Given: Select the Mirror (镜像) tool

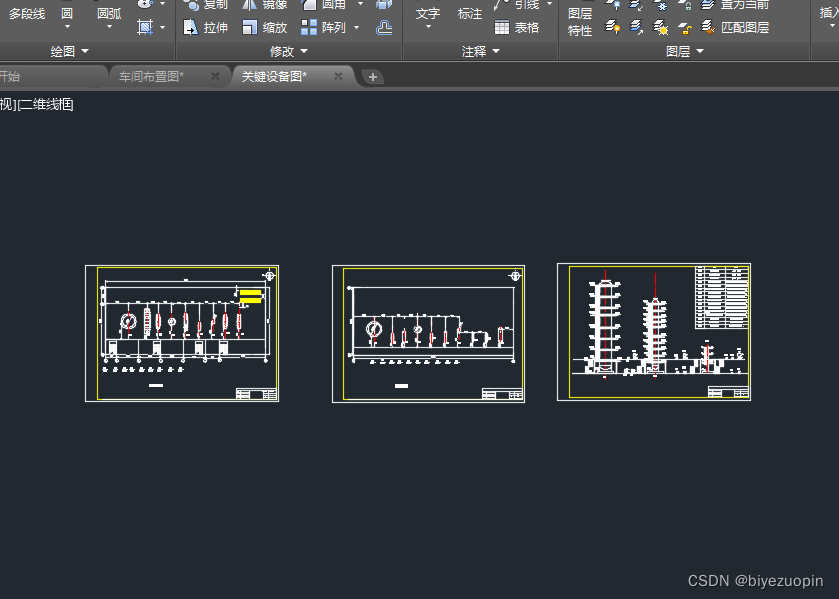Looking at the screenshot, I should tap(265, 5).
